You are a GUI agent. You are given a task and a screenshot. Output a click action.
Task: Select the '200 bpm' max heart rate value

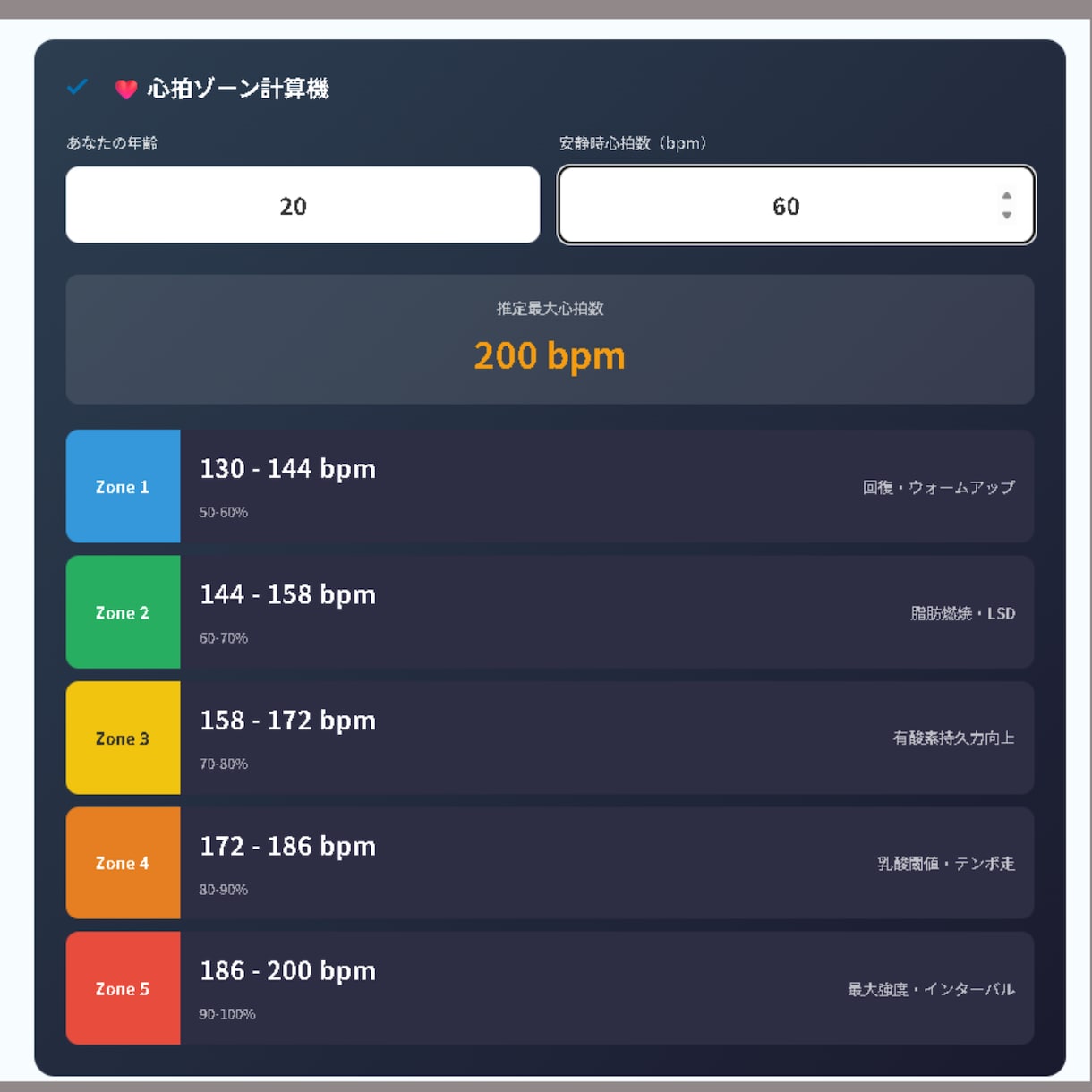point(550,356)
